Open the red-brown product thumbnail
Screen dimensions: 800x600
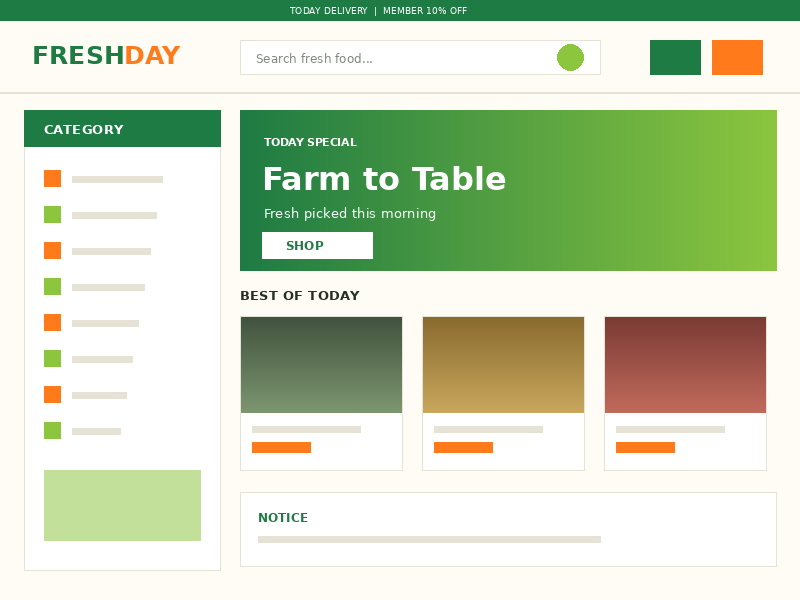[685, 365]
